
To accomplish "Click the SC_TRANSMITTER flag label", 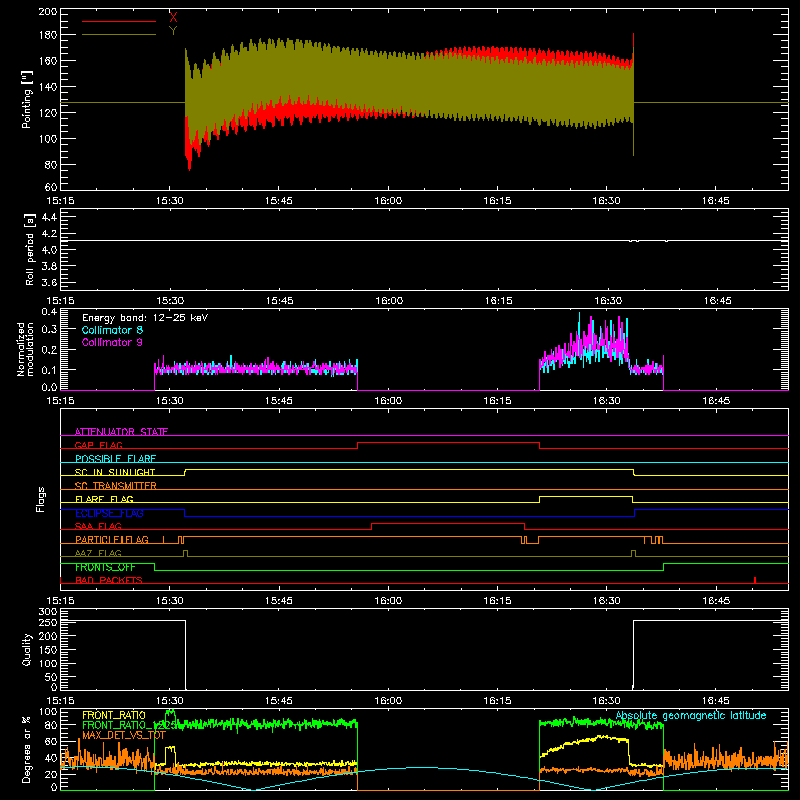I will pyautogui.click(x=116, y=486).
